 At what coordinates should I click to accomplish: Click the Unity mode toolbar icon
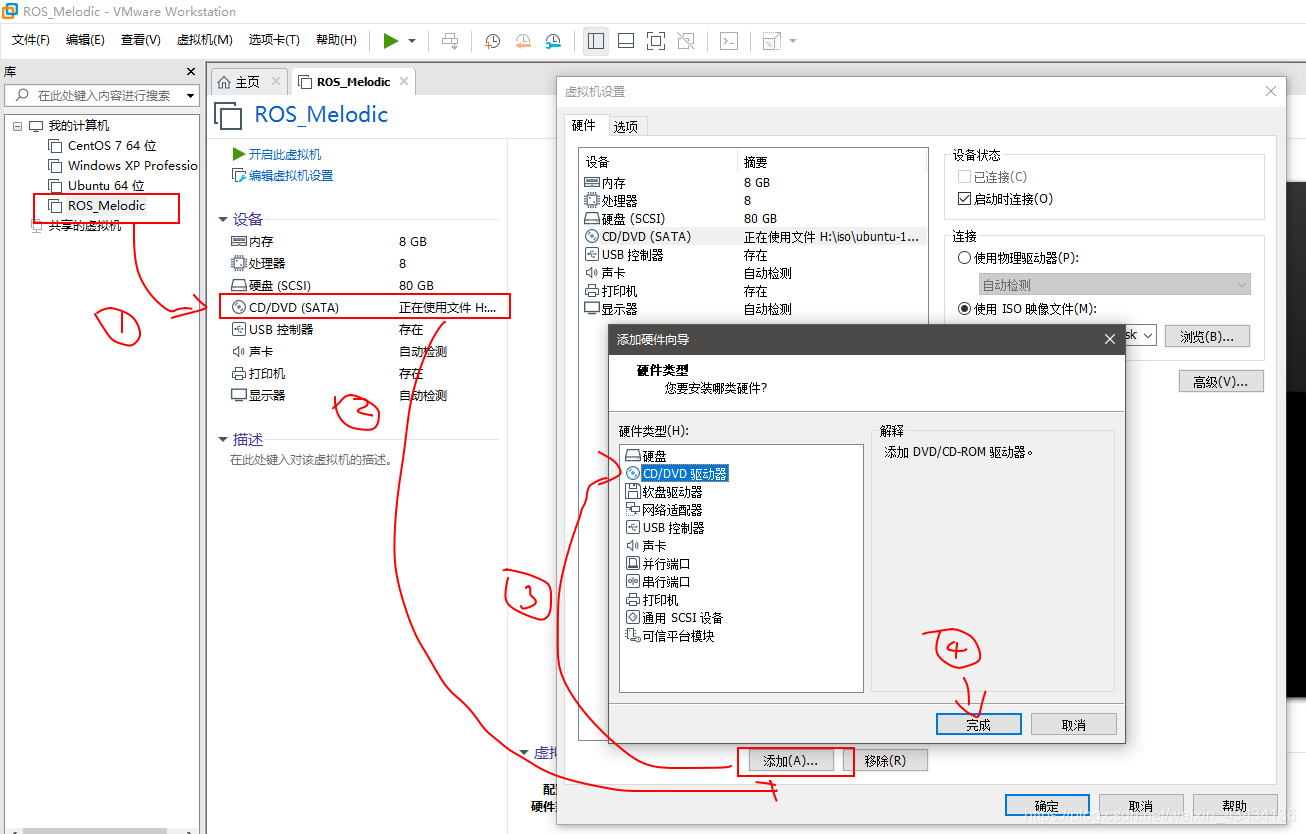687,41
